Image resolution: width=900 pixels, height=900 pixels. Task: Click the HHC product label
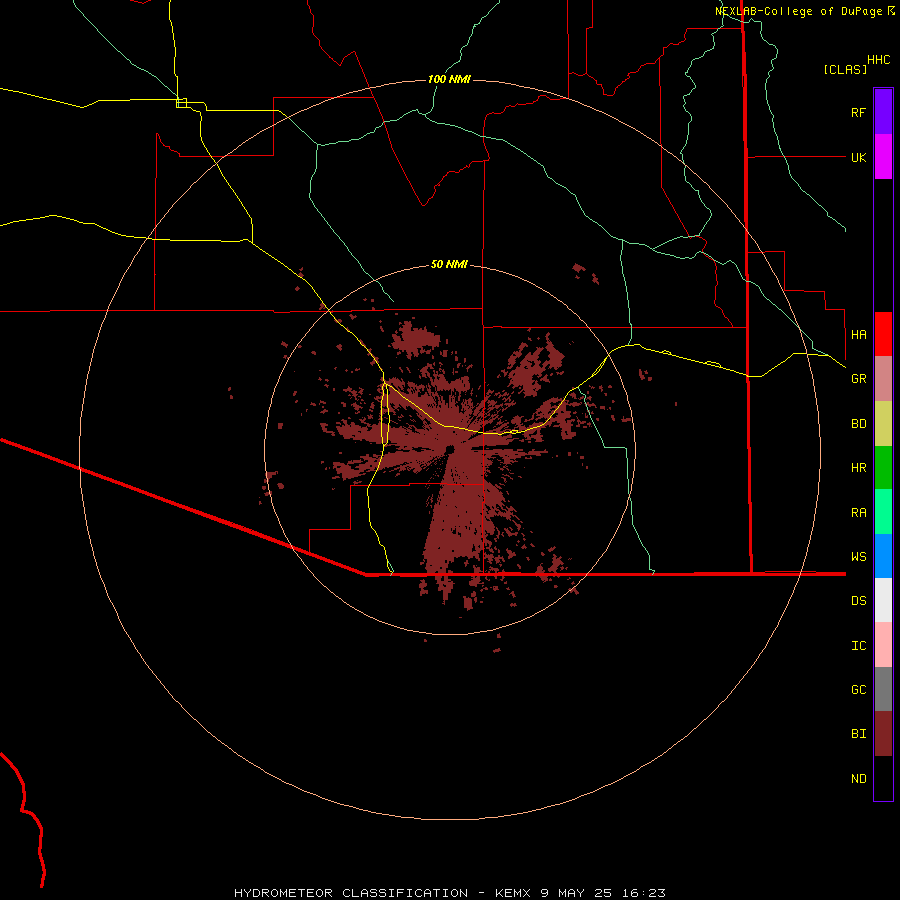click(879, 60)
